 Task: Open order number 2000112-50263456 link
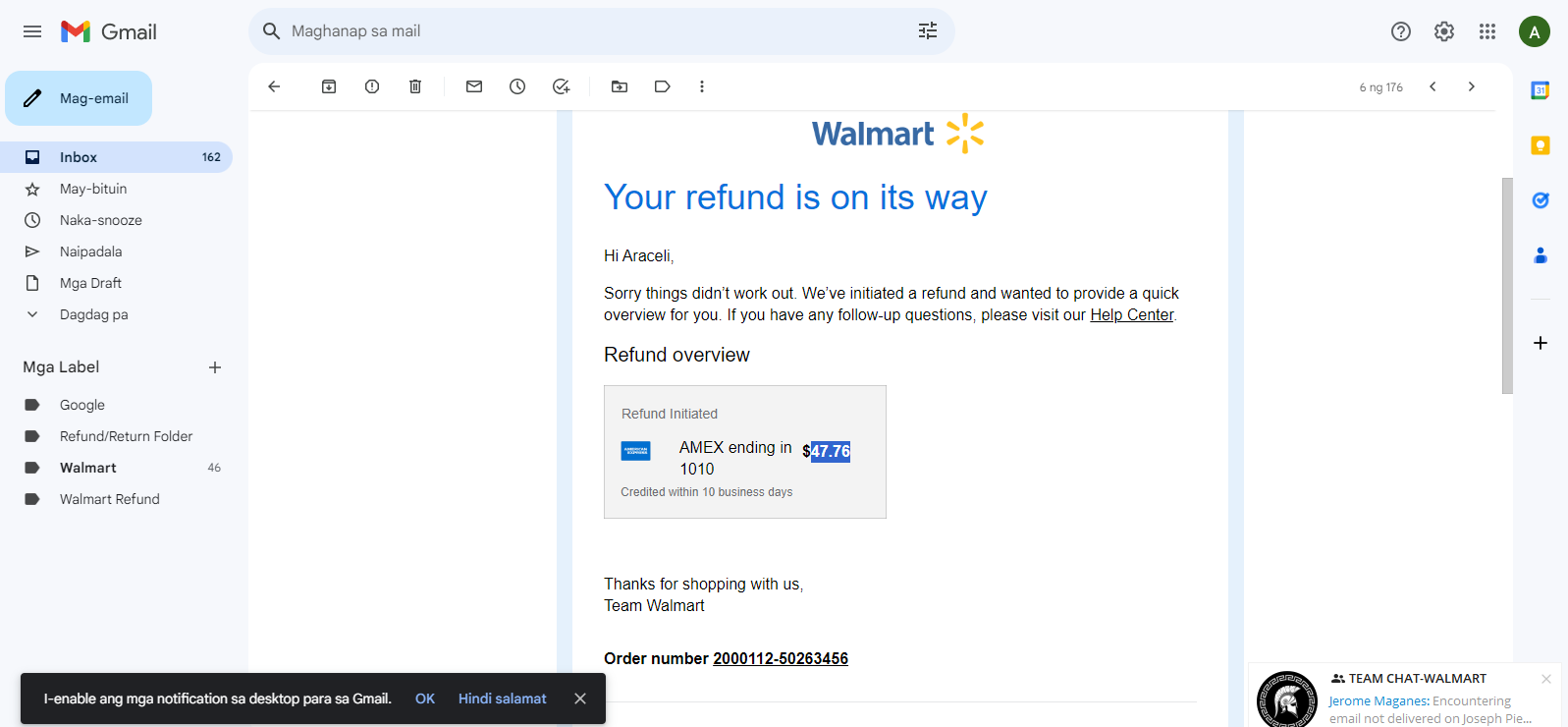point(781,659)
